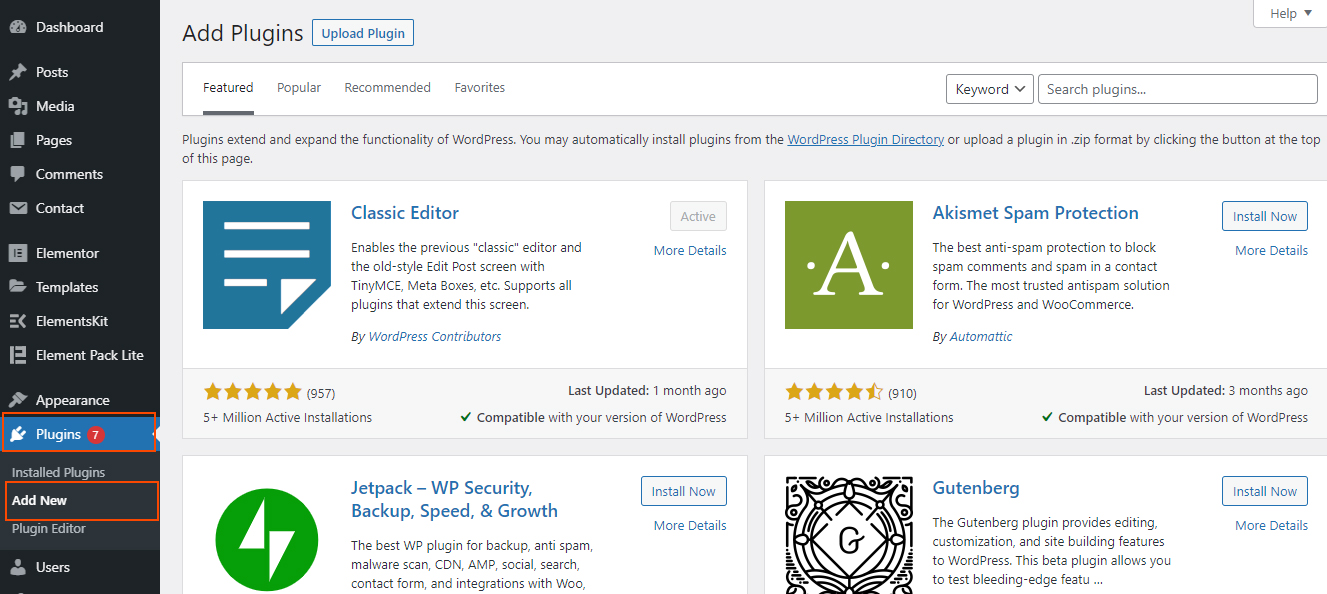Click the red plugin update badge 7

96,434
